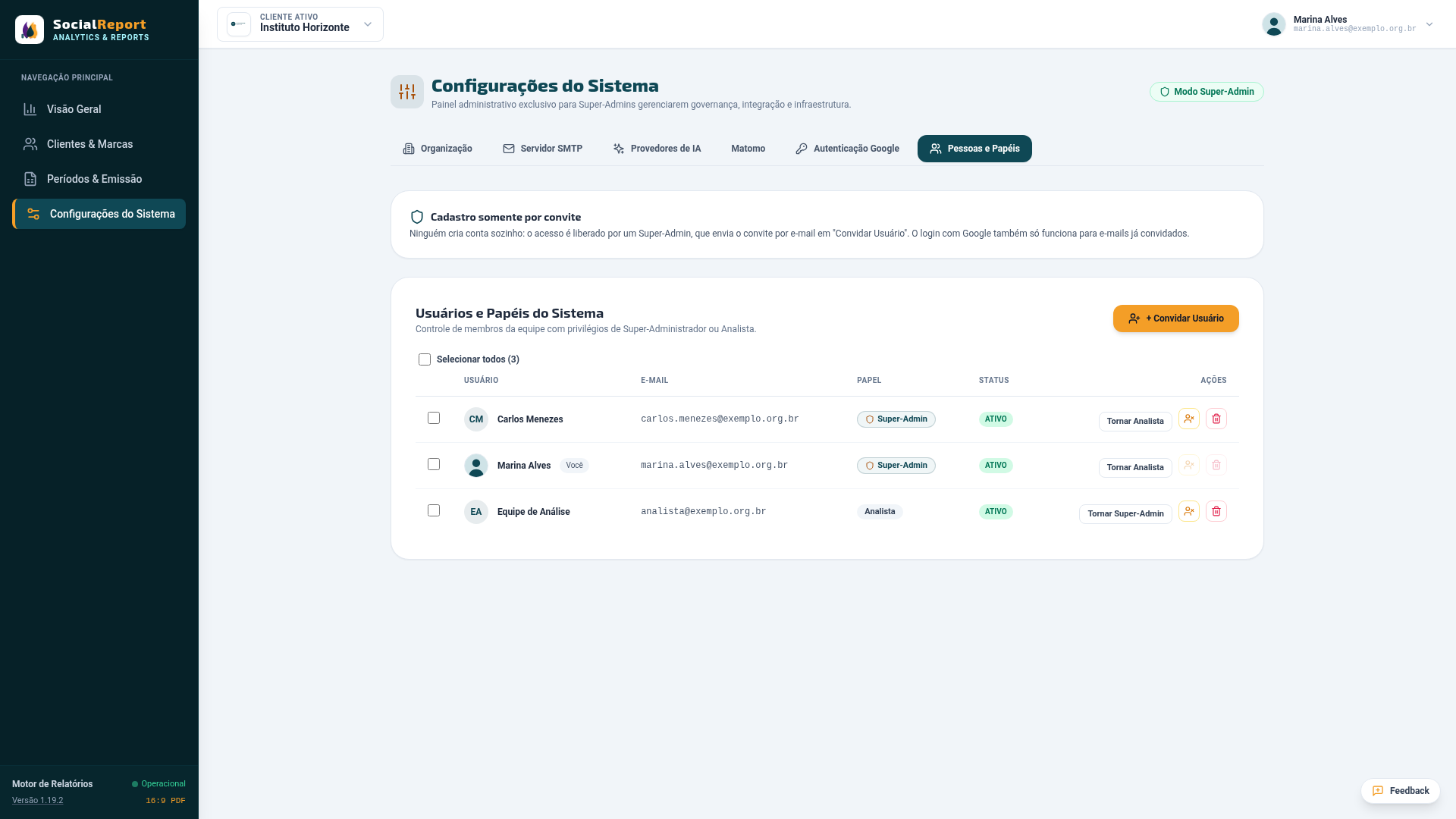Click the Operacional status indicator

[x=158, y=784]
